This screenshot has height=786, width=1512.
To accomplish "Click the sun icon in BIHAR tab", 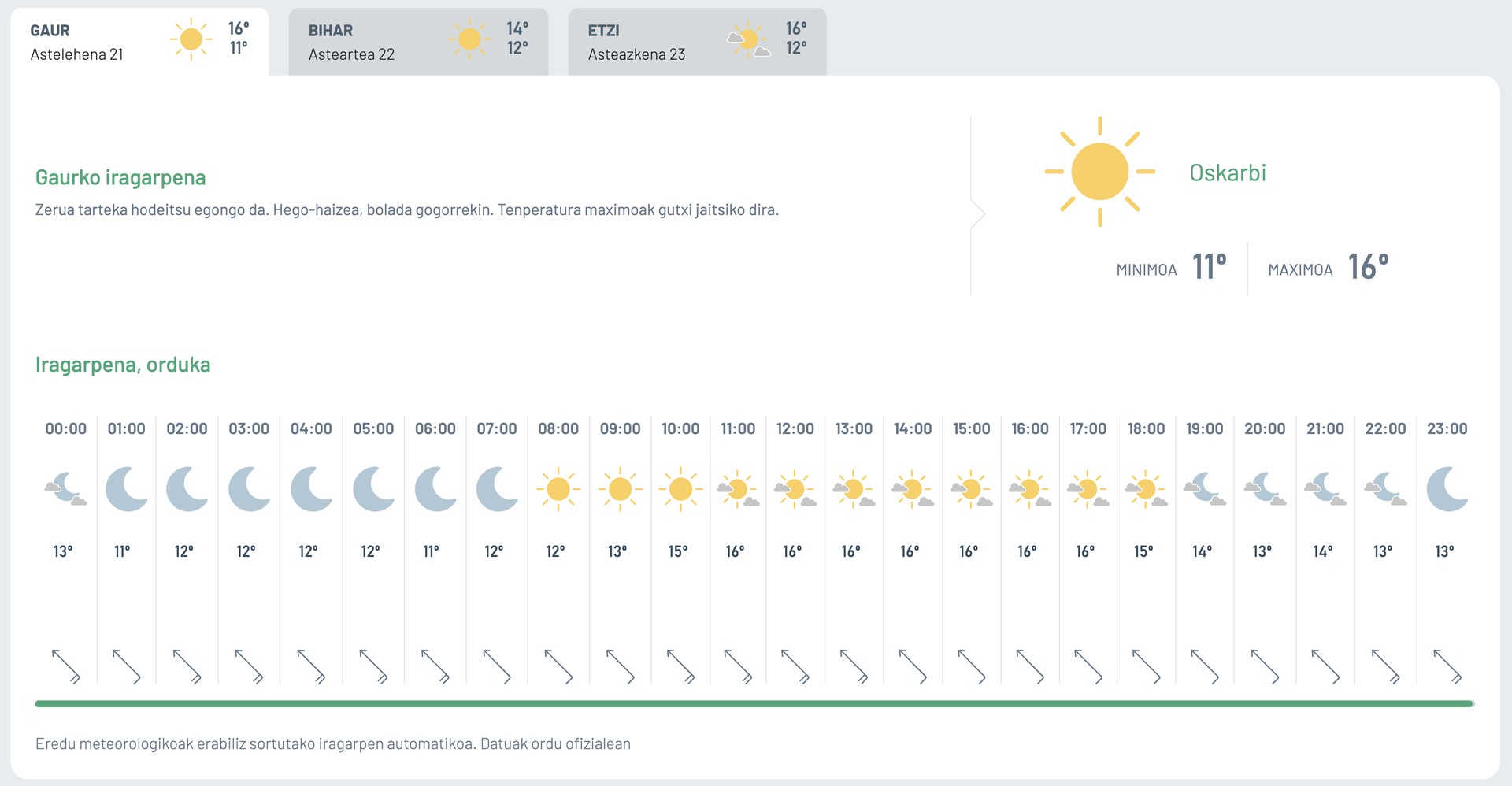I will tap(469, 39).
